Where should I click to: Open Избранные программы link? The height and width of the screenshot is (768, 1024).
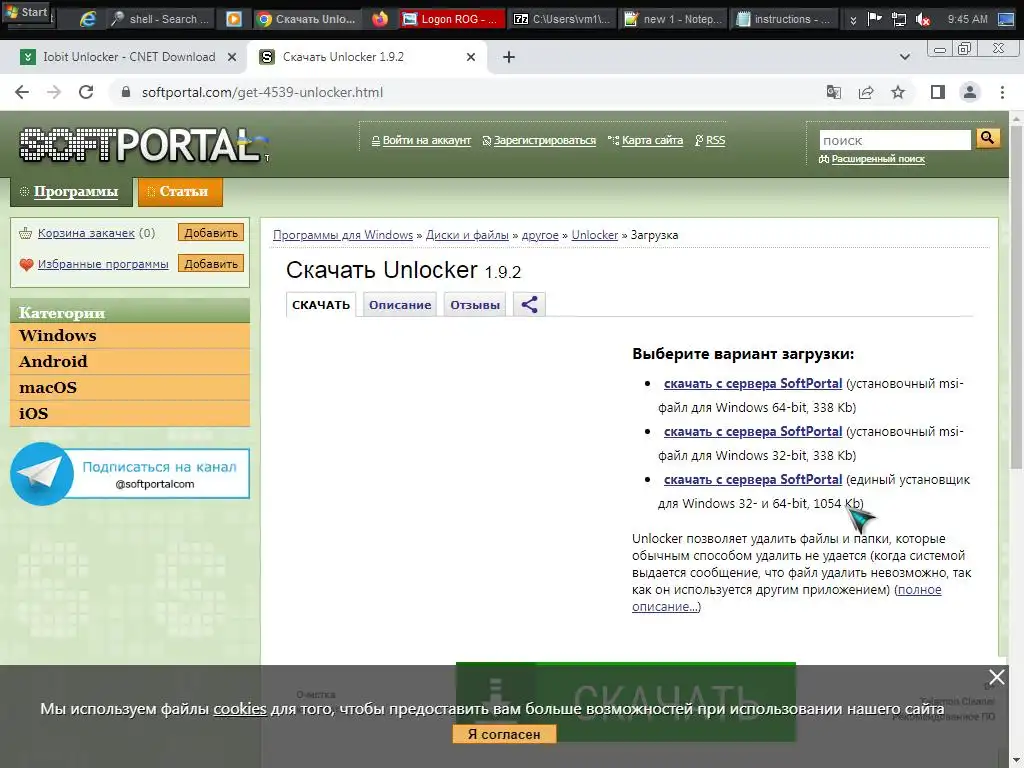[103, 264]
